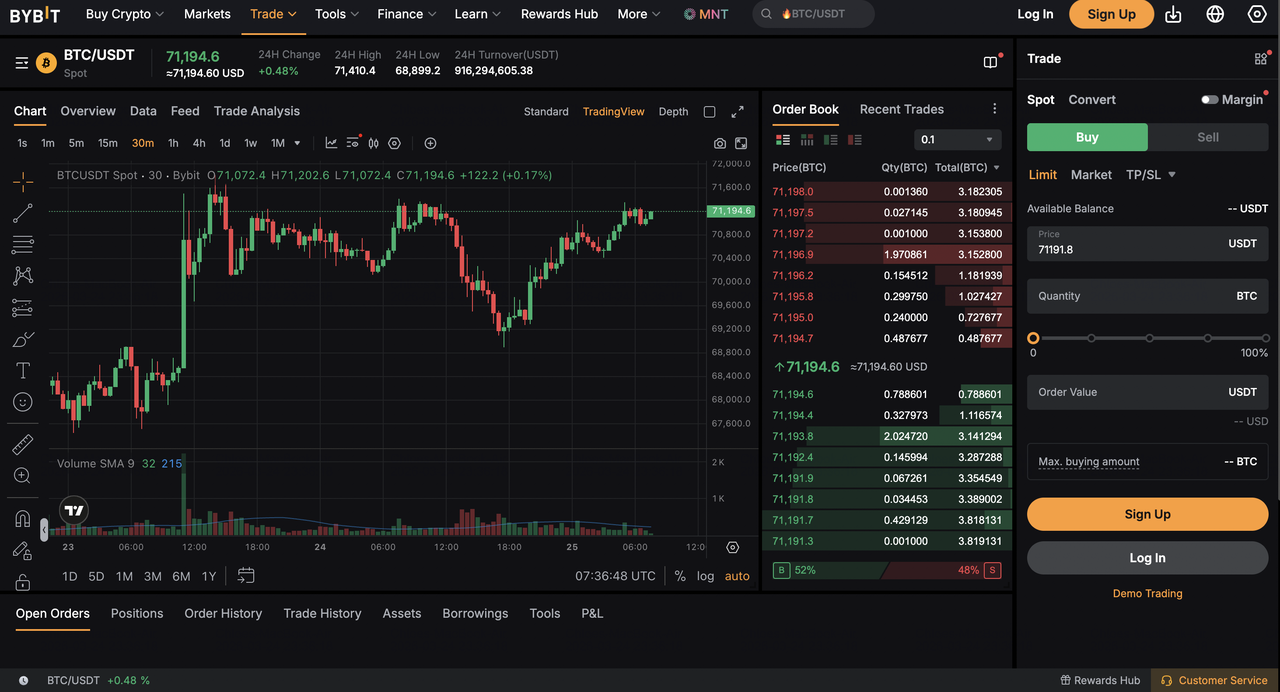The width and height of the screenshot is (1280, 692).
Task: Click the order amount percentage slider handle
Action: coord(1033,338)
